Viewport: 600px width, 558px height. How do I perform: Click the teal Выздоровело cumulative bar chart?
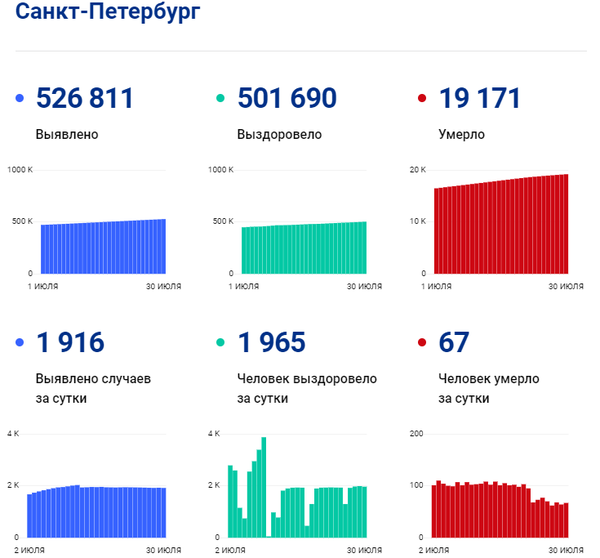pos(304,247)
